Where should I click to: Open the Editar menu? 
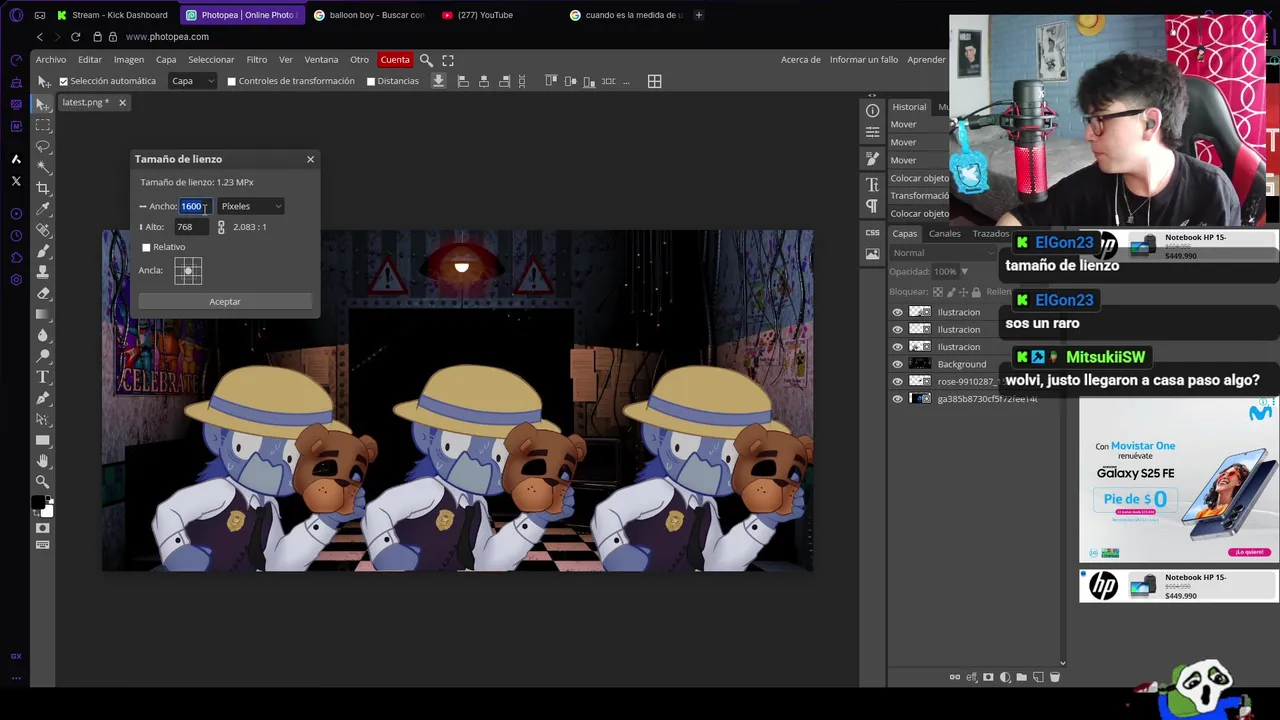click(90, 60)
